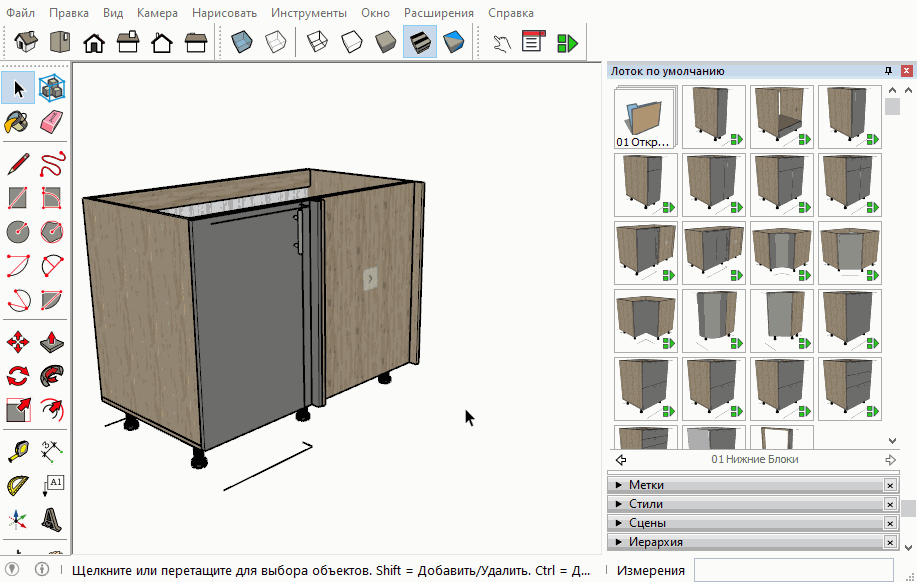This screenshot has width=917, height=582.
Task: Expand the Метки panel
Action: 646,485
